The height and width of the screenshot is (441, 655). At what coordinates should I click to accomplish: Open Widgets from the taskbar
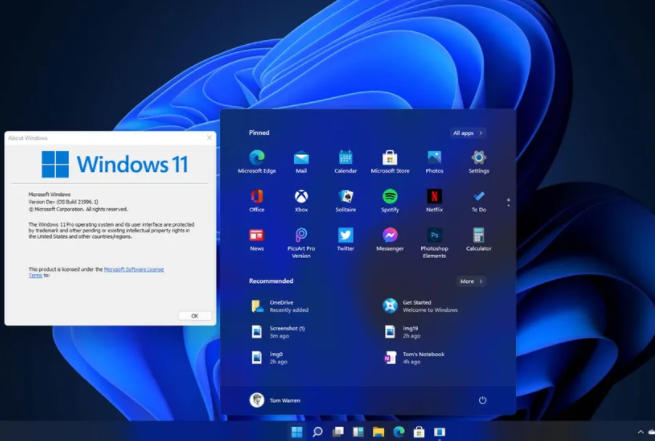point(358,431)
